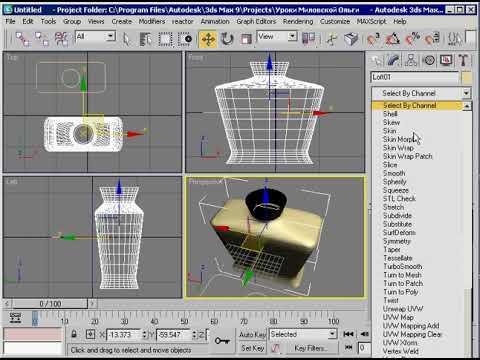
Task: Expand the Select By Channel modifier dropdown
Action: pos(466,93)
